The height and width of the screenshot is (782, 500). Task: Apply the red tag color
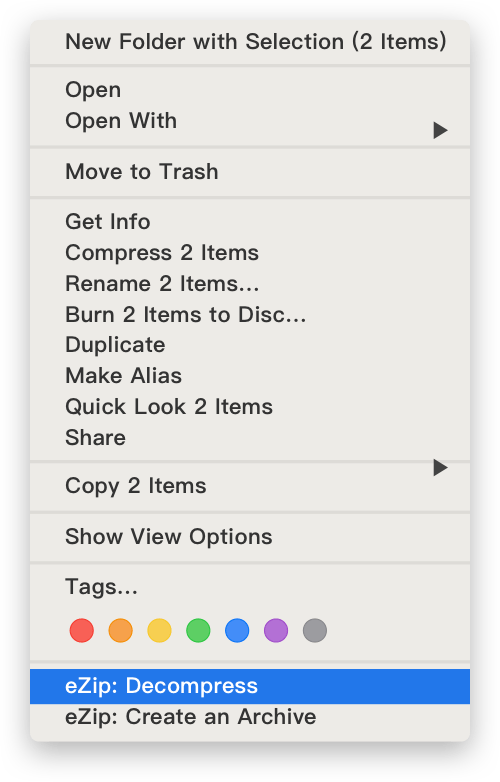coord(82,630)
